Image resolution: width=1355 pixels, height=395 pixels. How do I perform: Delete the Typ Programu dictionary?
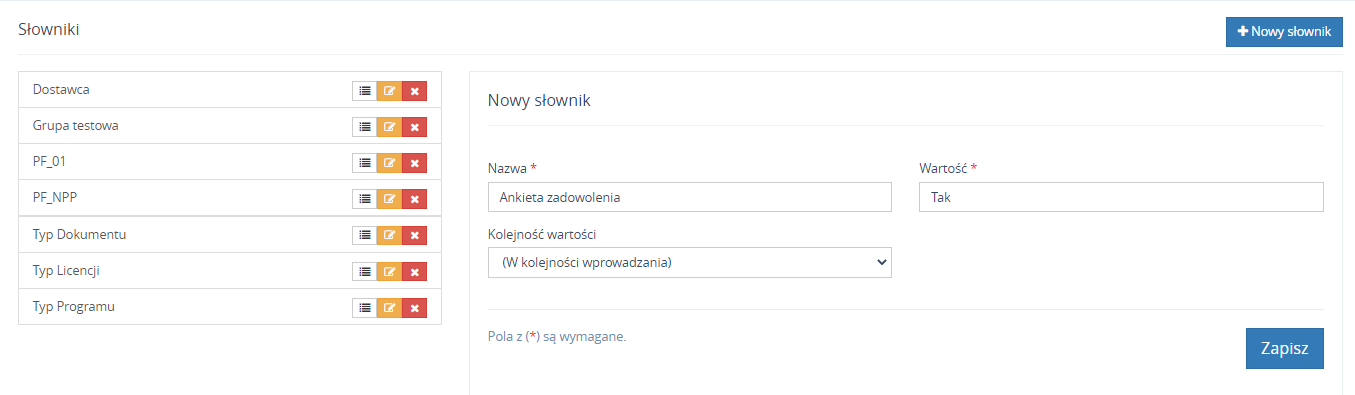point(415,307)
